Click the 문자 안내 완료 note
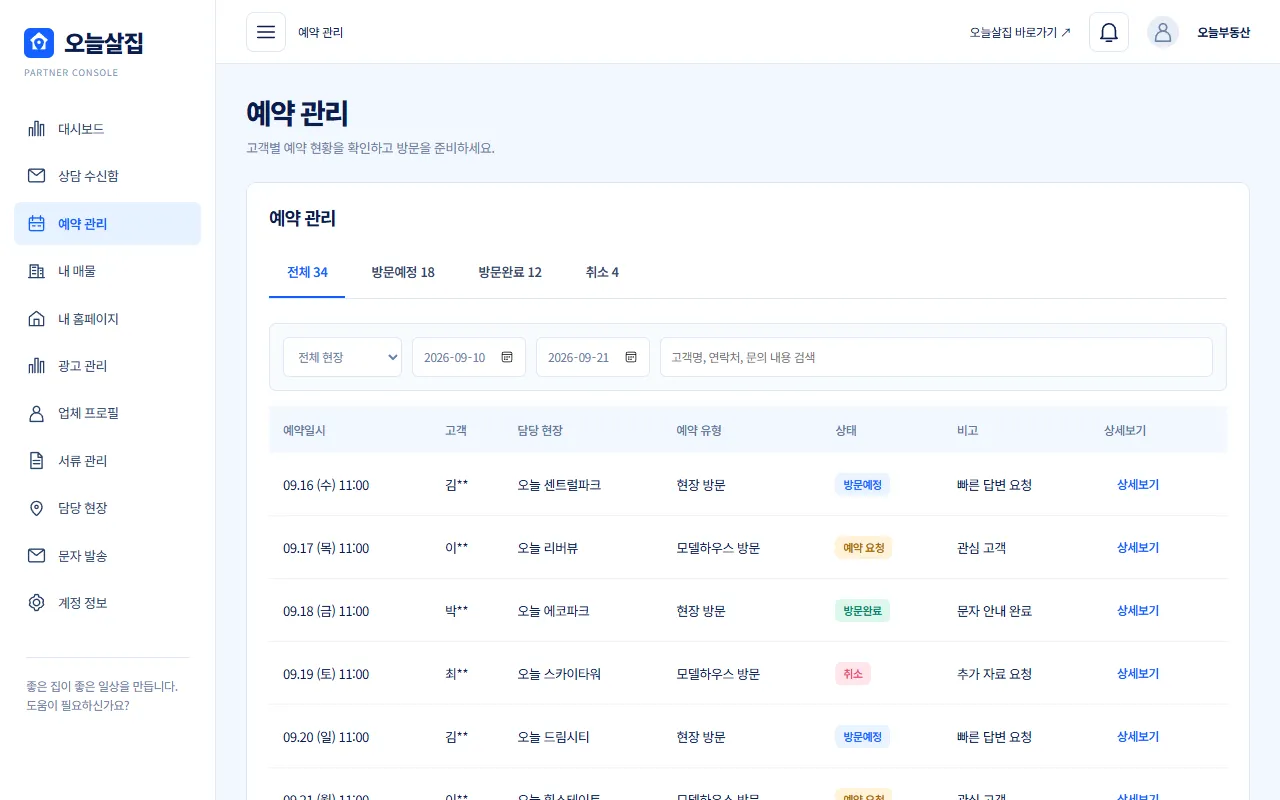This screenshot has height=800, width=1280. (994, 611)
